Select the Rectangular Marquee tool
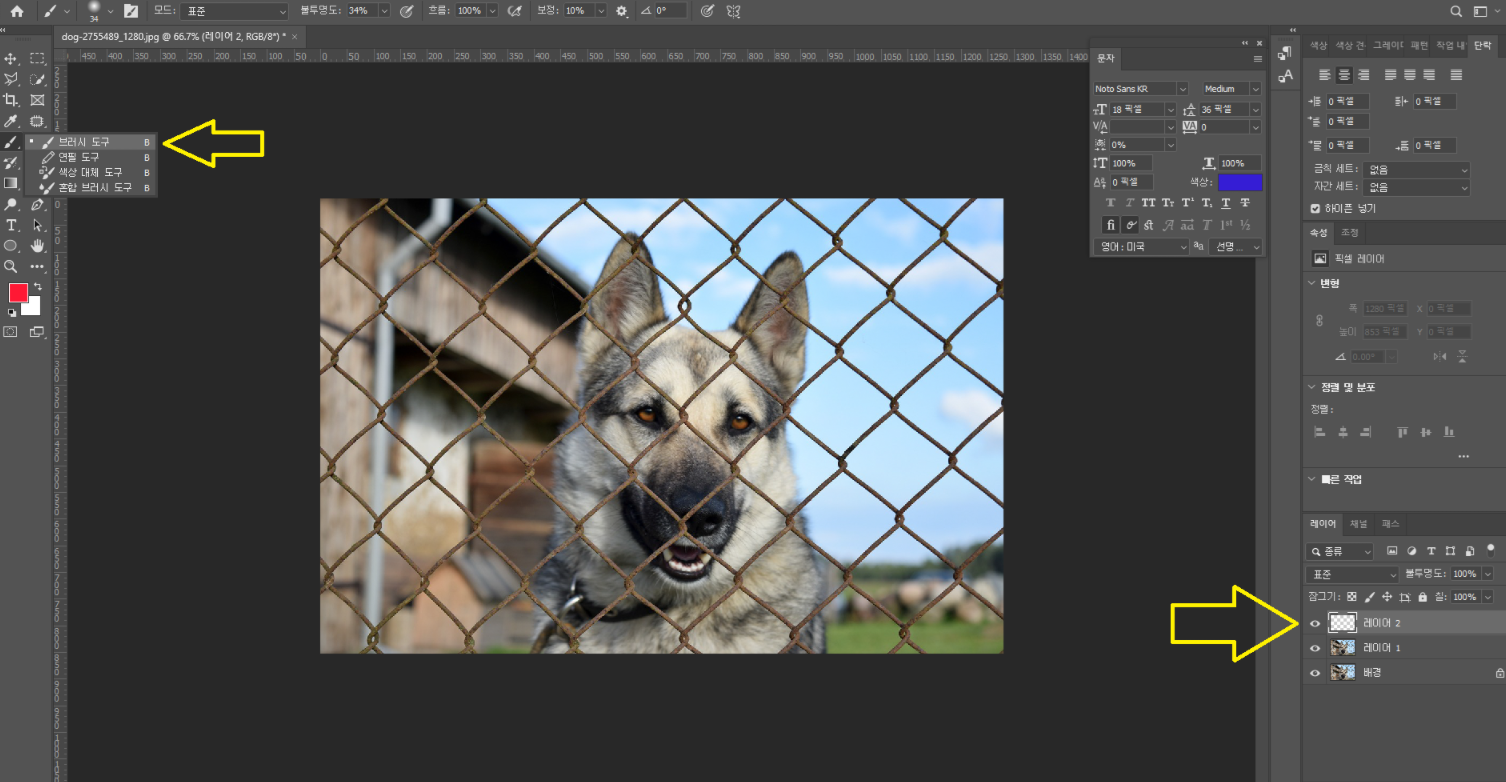 [x=38, y=59]
